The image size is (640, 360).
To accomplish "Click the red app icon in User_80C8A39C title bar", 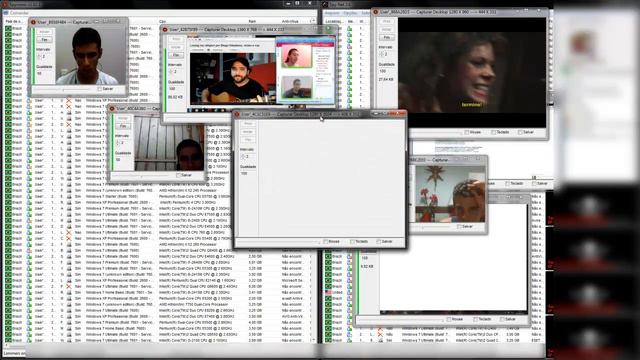I will click(x=112, y=109).
